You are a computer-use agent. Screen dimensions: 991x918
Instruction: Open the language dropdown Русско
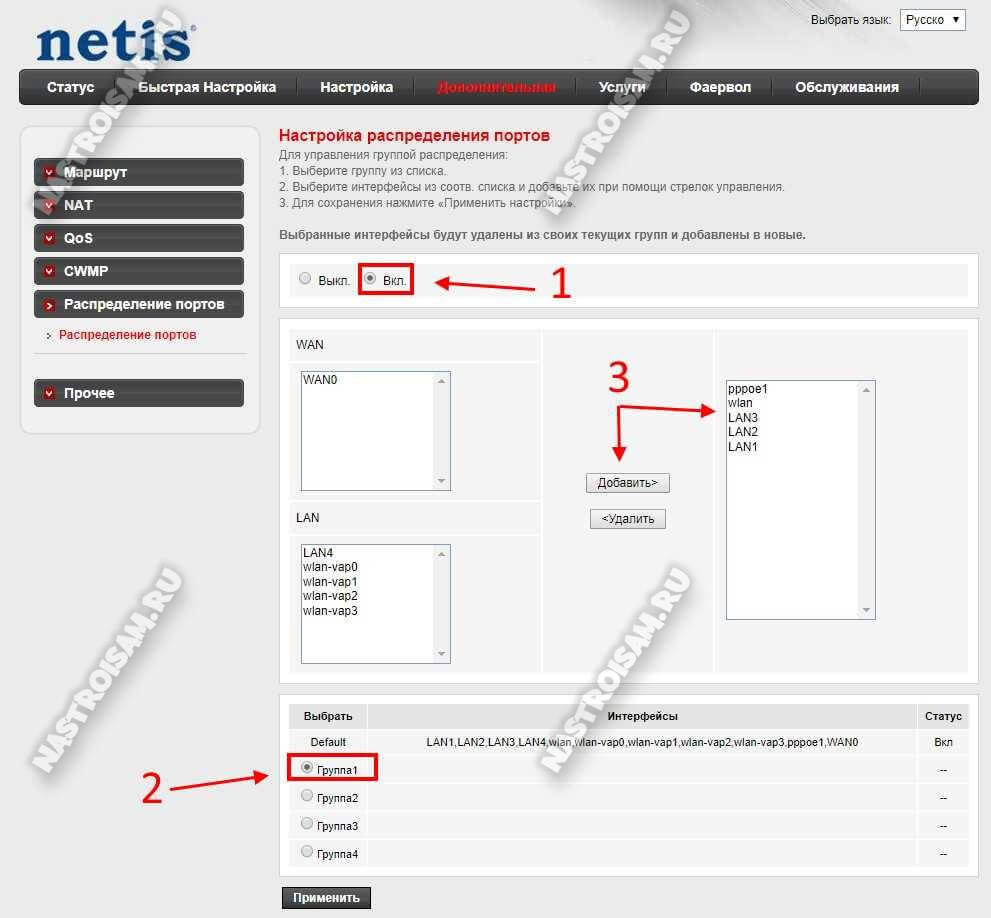point(932,20)
